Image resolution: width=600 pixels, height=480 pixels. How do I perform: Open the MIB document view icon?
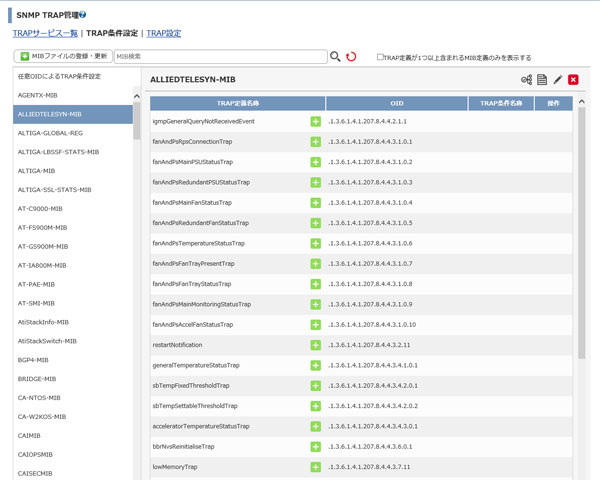click(x=542, y=80)
